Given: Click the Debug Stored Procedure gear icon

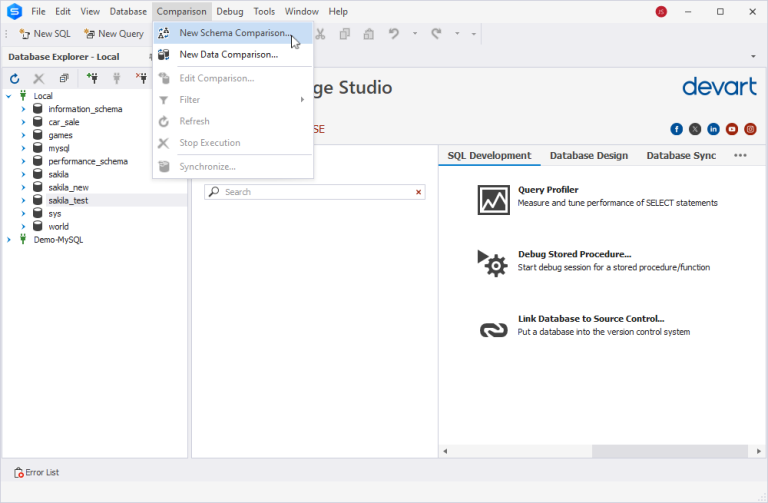Looking at the screenshot, I should coord(494,264).
